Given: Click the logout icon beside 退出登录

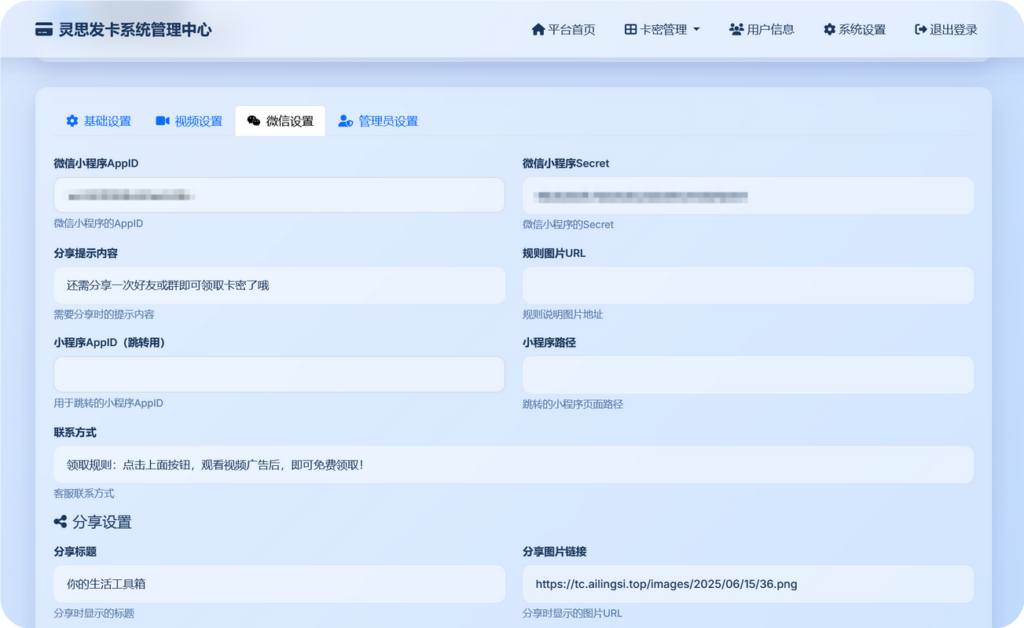Looking at the screenshot, I should point(920,30).
